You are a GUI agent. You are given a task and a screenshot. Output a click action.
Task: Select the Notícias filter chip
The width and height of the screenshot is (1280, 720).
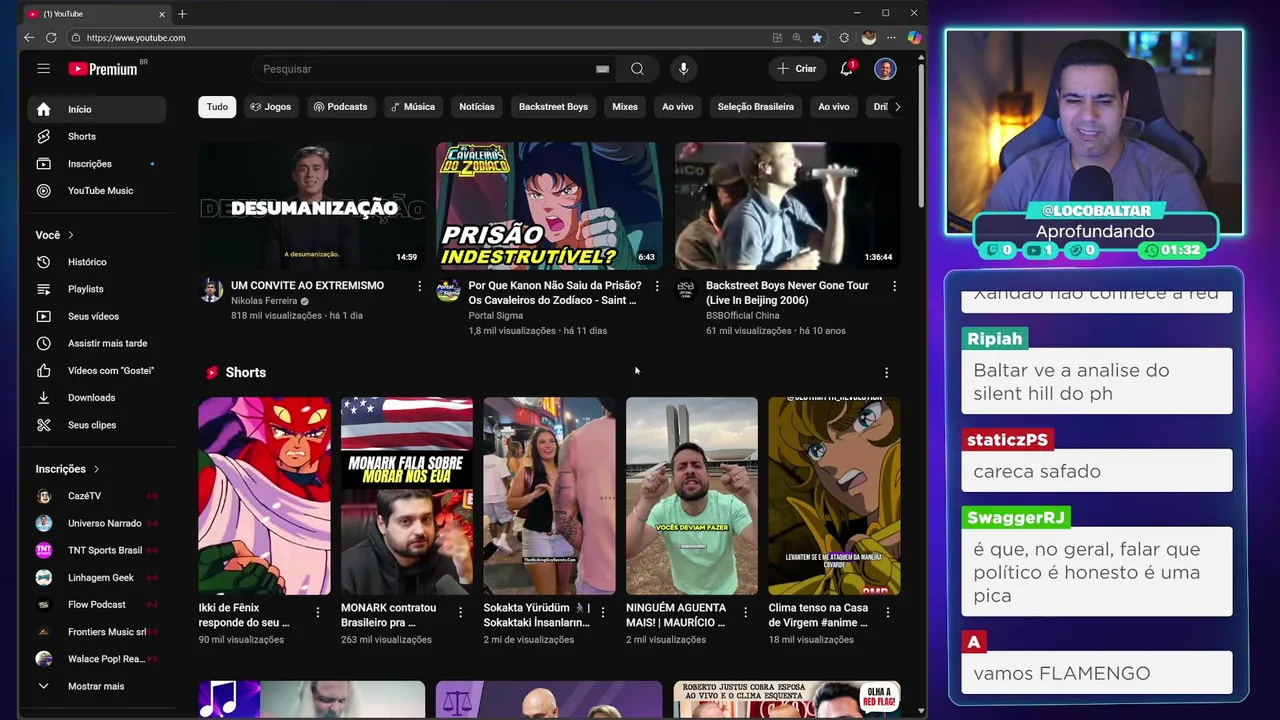tap(477, 107)
